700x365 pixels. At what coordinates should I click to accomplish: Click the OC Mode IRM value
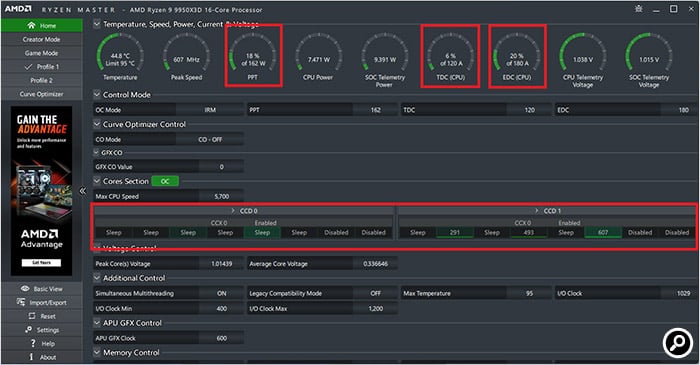point(210,110)
